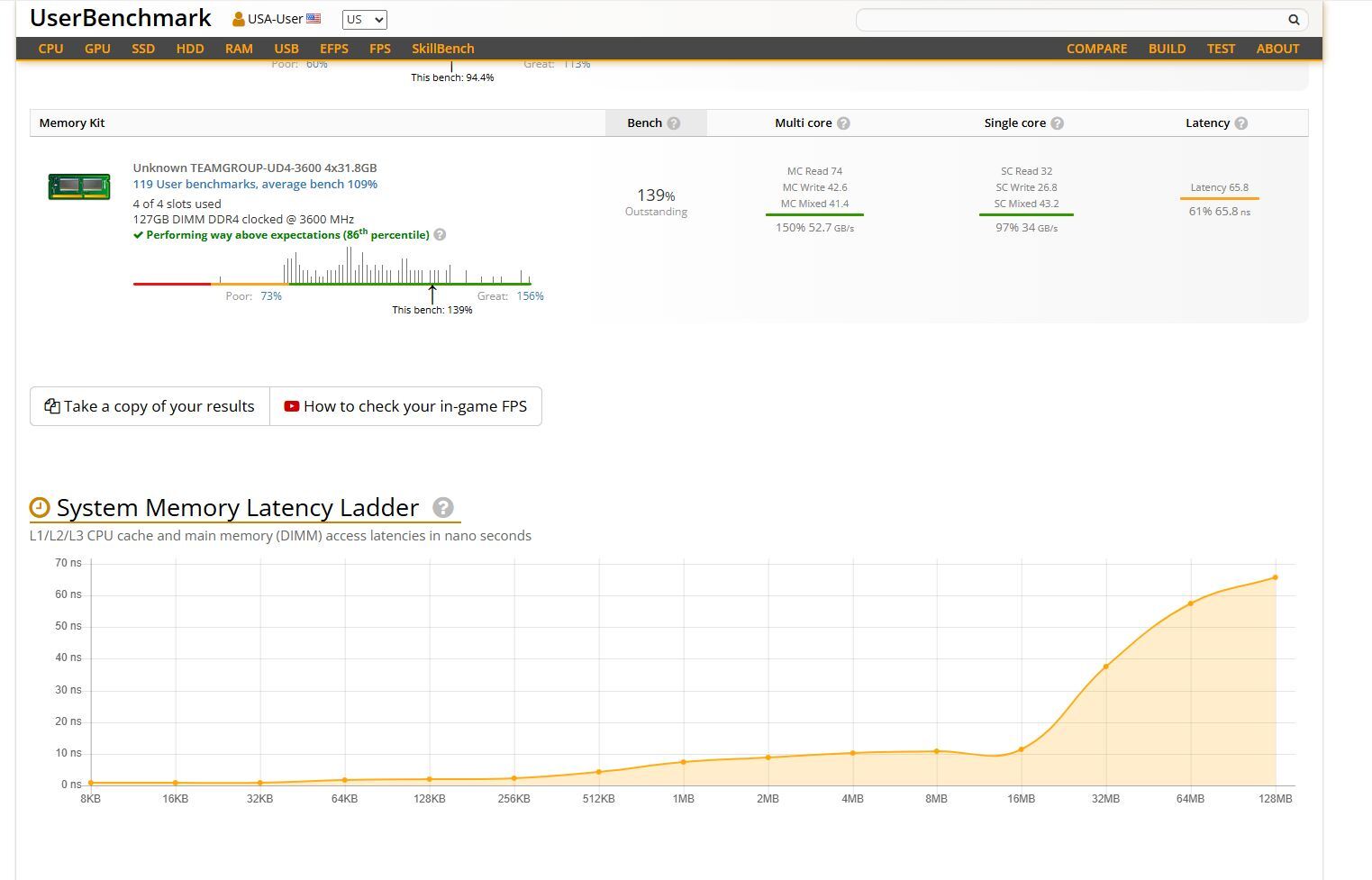Open the GPU menu
Image resolution: width=1372 pixels, height=880 pixels.
pos(97,49)
